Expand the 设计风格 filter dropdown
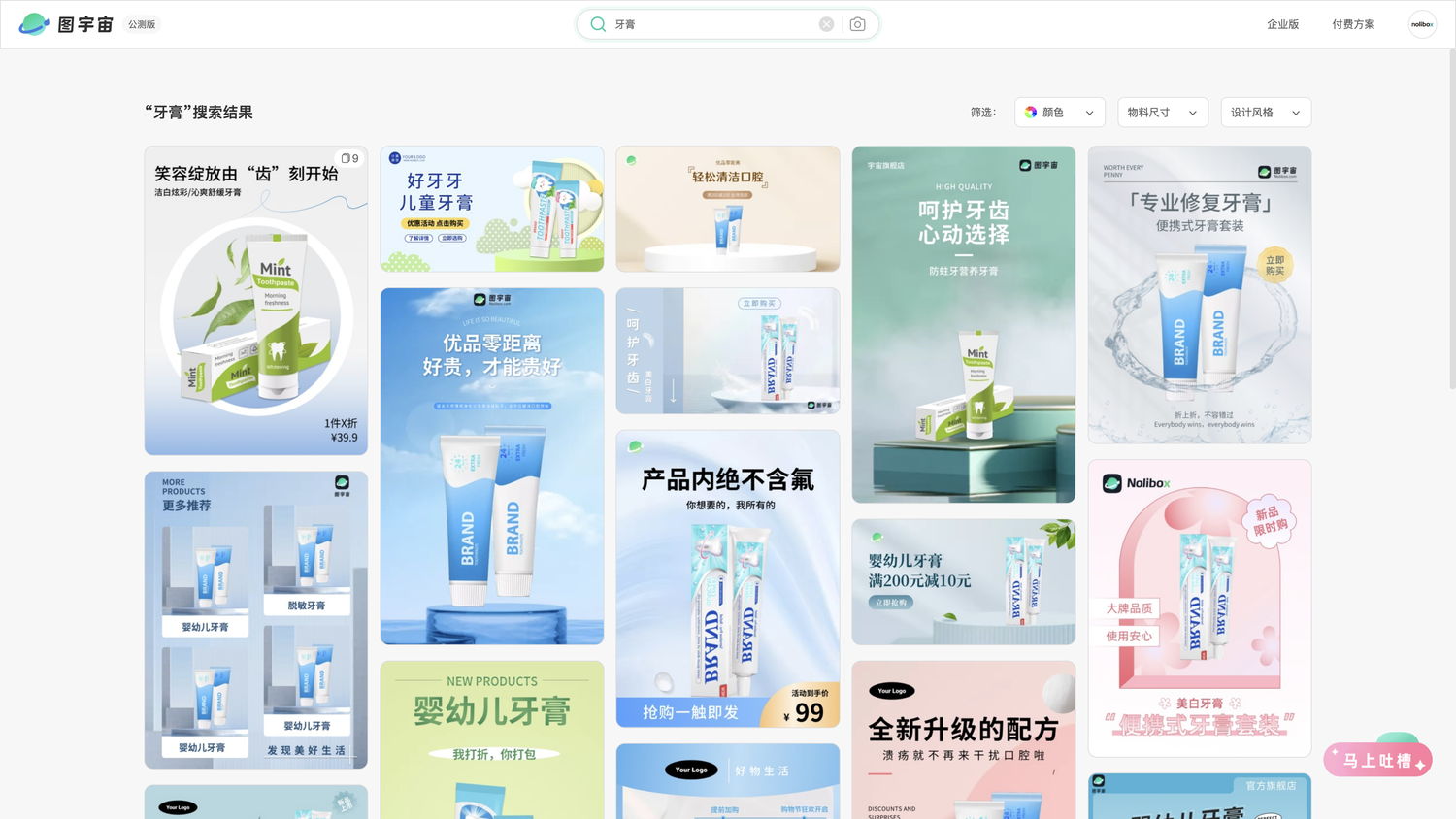 pos(1266,113)
